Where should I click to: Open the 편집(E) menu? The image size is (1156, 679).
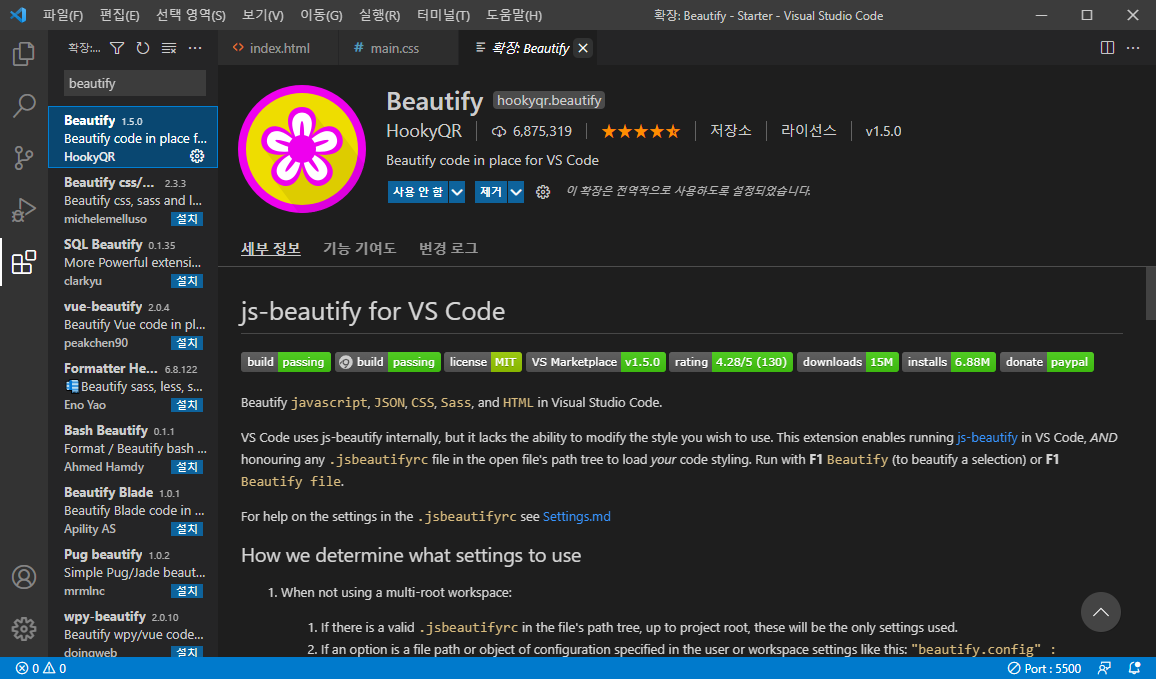click(x=119, y=15)
